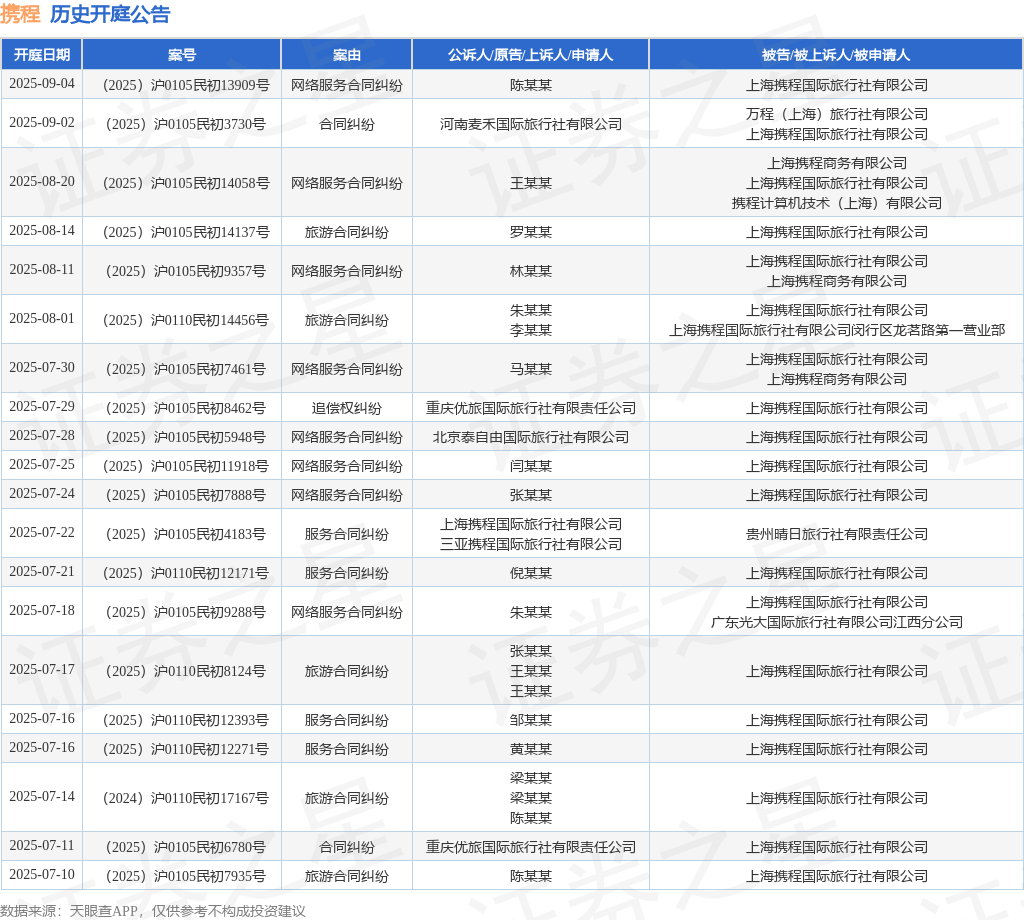Click the 追偿权纠纷 case cause

click(347, 408)
